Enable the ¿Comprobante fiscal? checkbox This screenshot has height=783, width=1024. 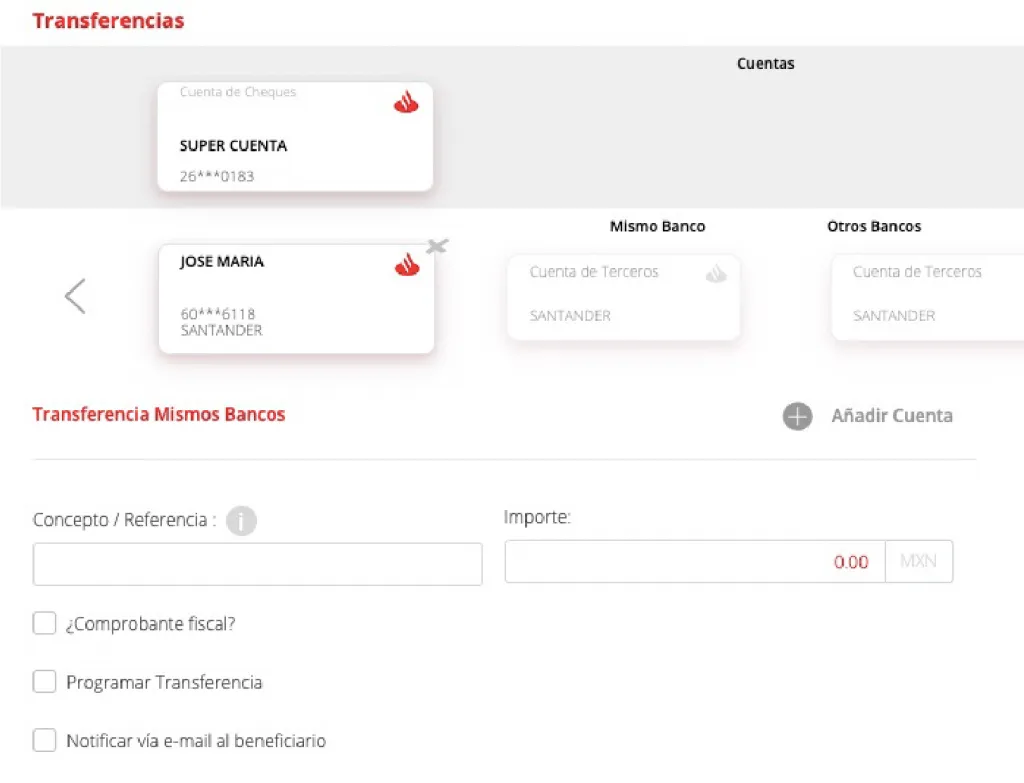(x=44, y=623)
